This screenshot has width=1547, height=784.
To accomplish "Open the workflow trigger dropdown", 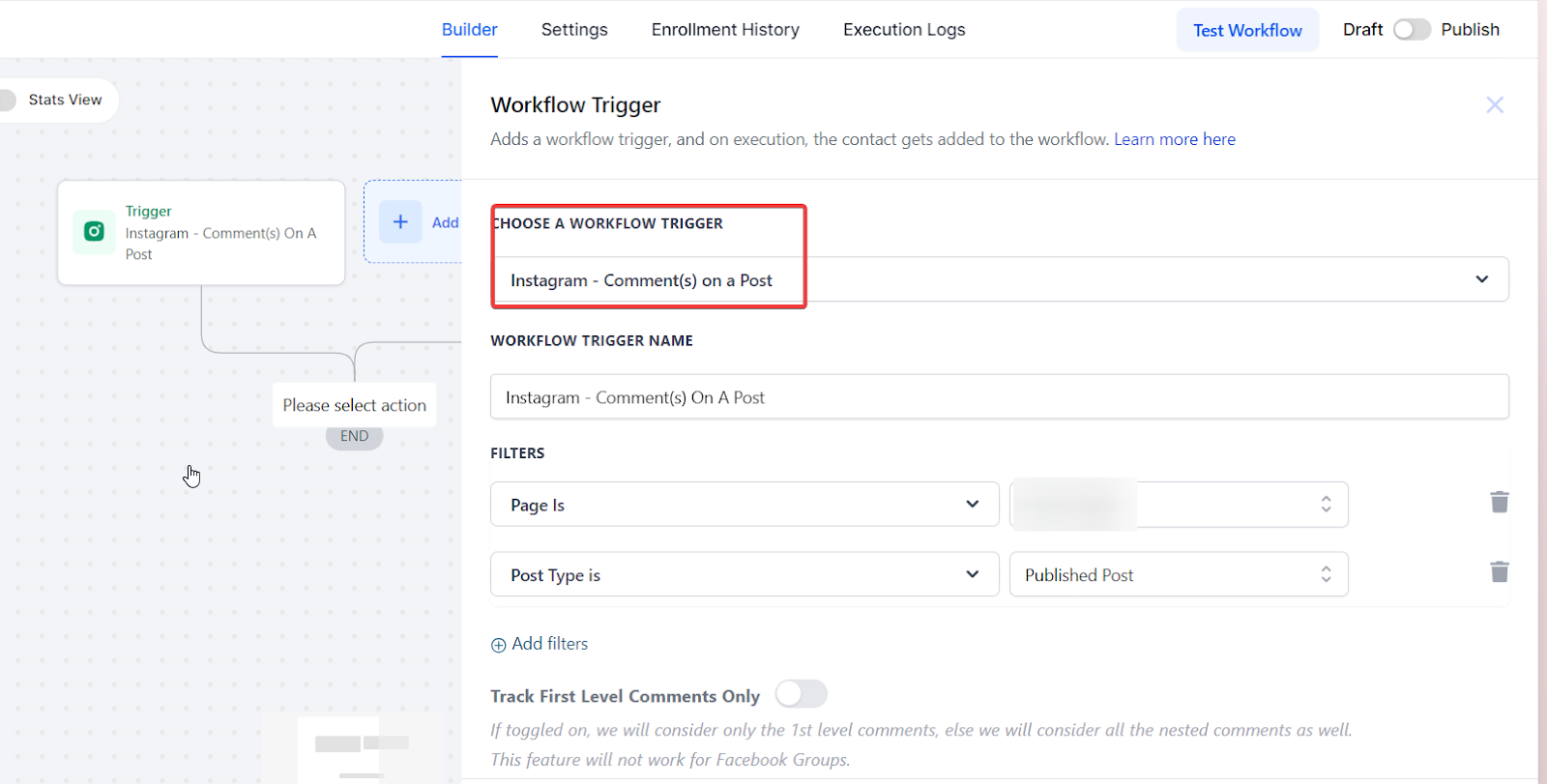I will [999, 279].
